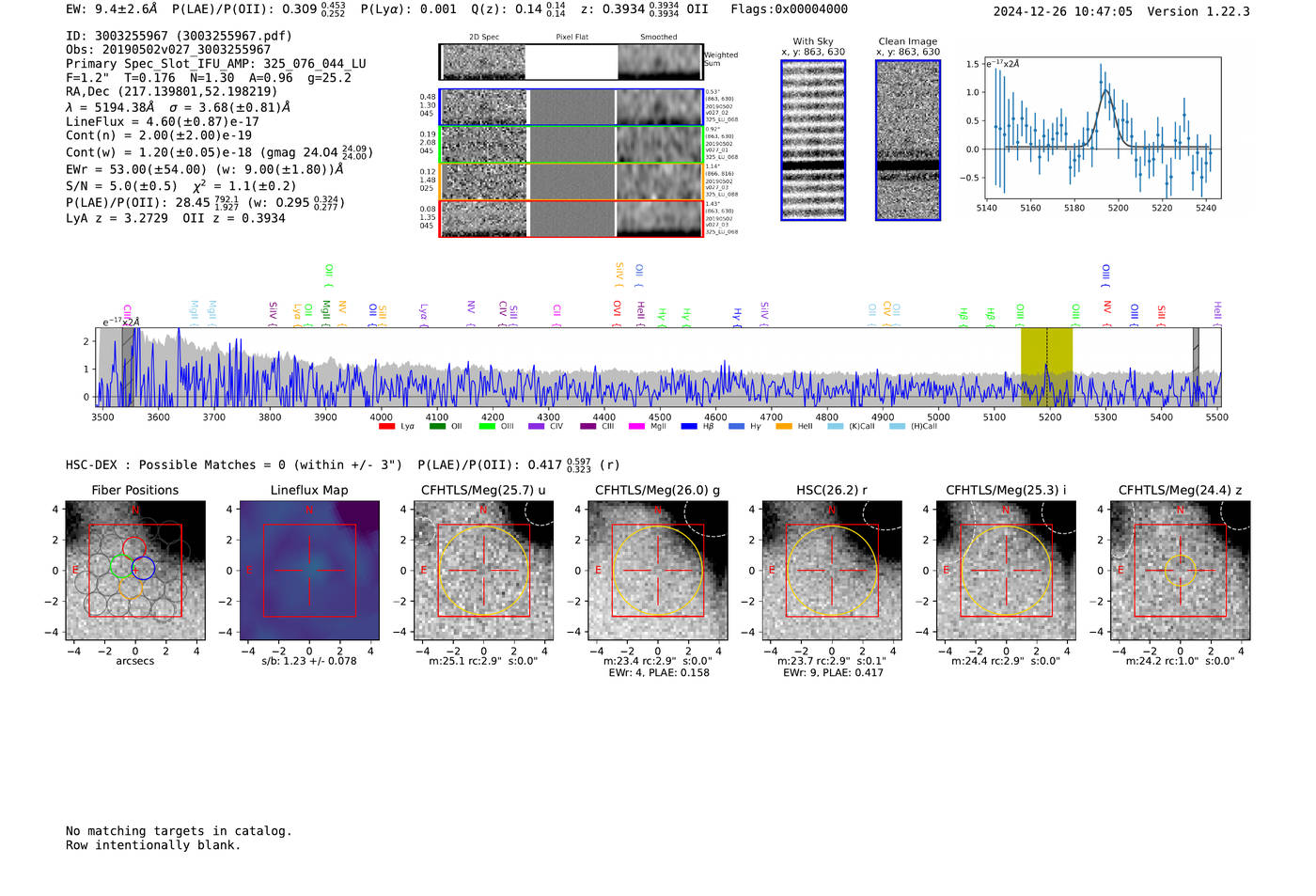Image resolution: width=1316 pixels, height=896 pixels.
Task: Click the green fiber circle in Fiber Positions
Action: 121,566
